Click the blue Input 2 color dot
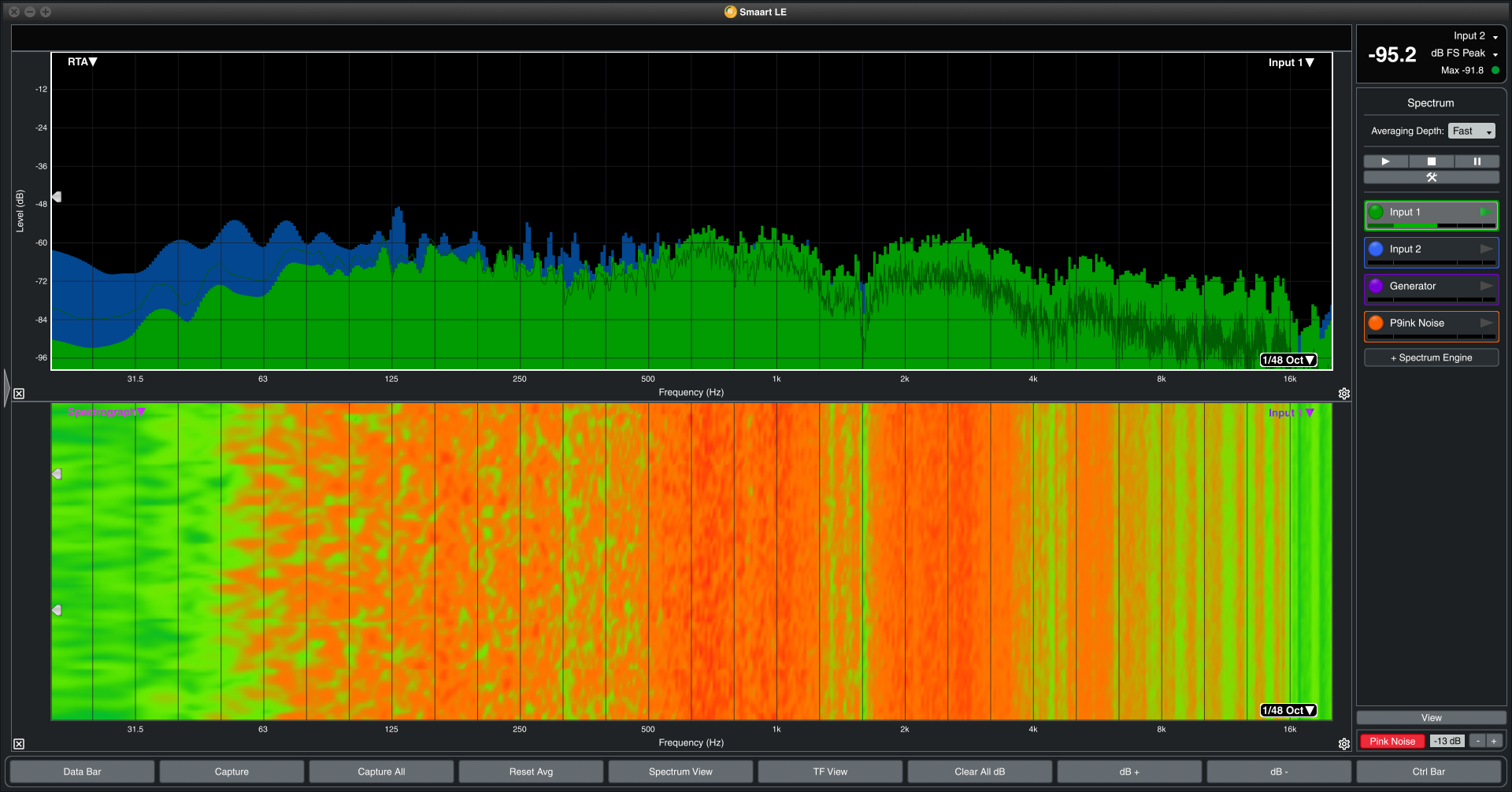 (1376, 249)
